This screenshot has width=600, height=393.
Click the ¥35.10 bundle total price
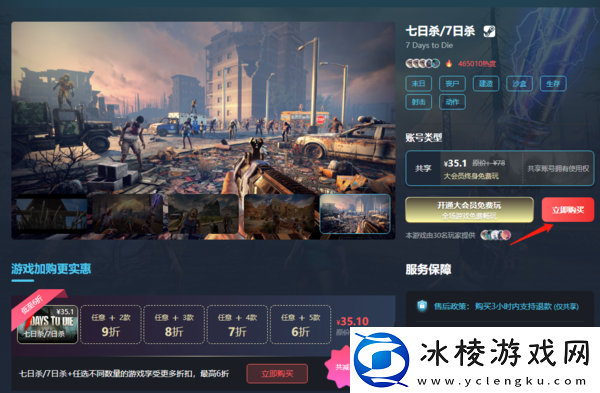point(352,321)
